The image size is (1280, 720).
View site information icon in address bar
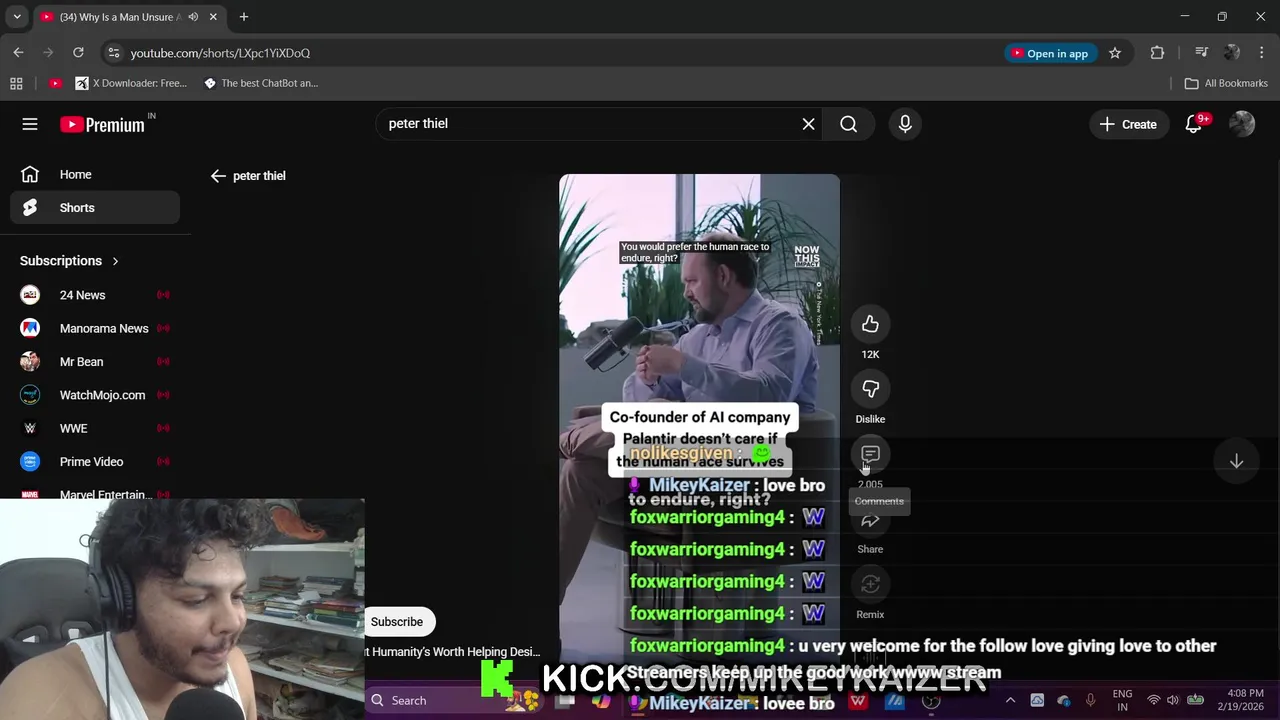pyautogui.click(x=113, y=53)
